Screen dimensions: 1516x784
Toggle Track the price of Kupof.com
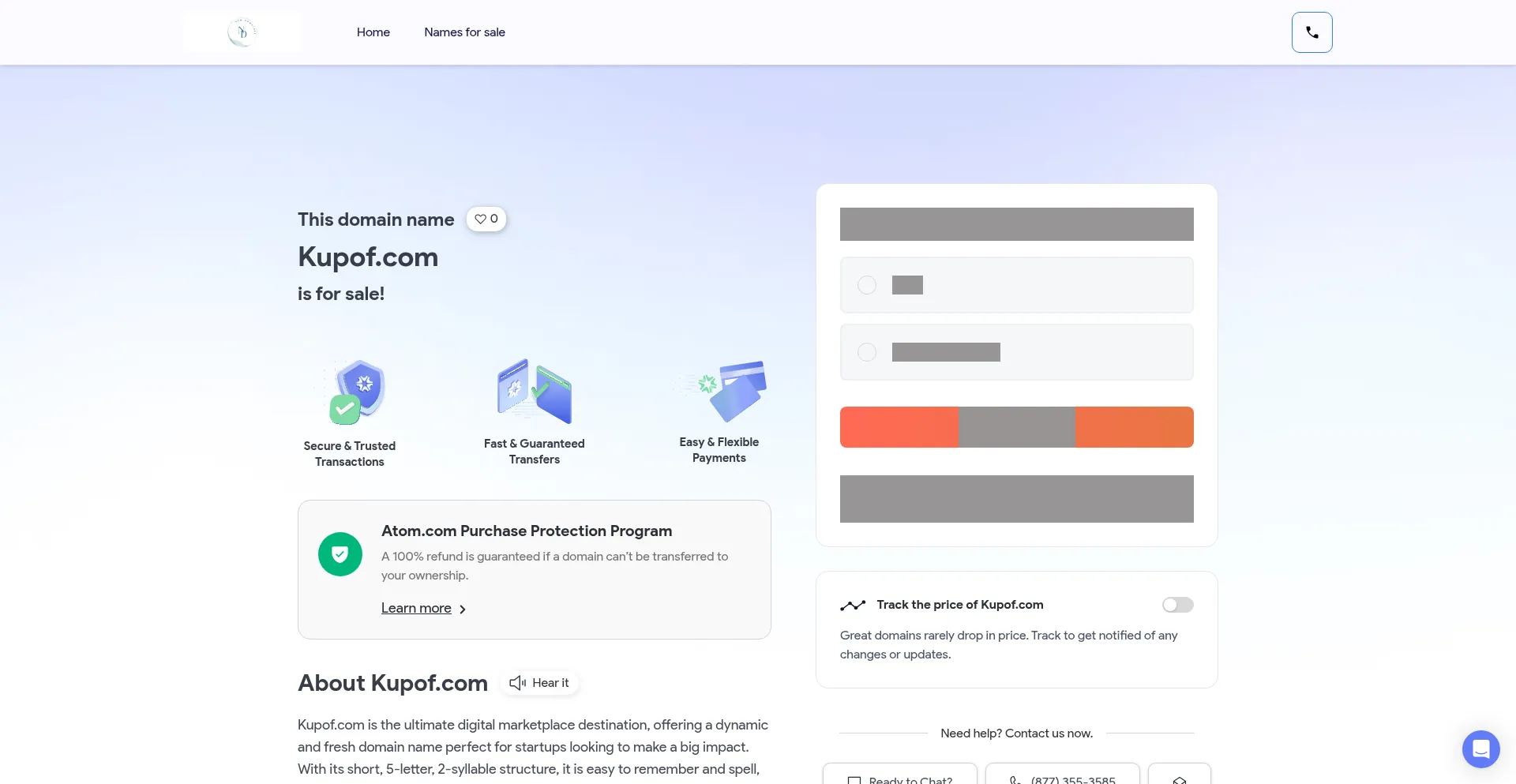coord(1178,605)
